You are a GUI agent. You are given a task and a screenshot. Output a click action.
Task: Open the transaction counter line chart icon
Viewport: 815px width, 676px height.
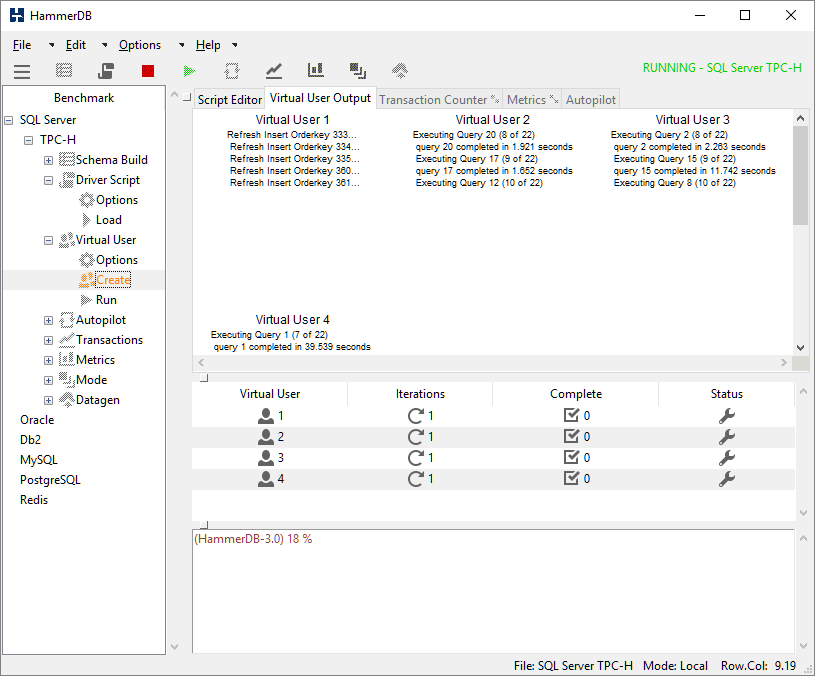pyautogui.click(x=274, y=71)
